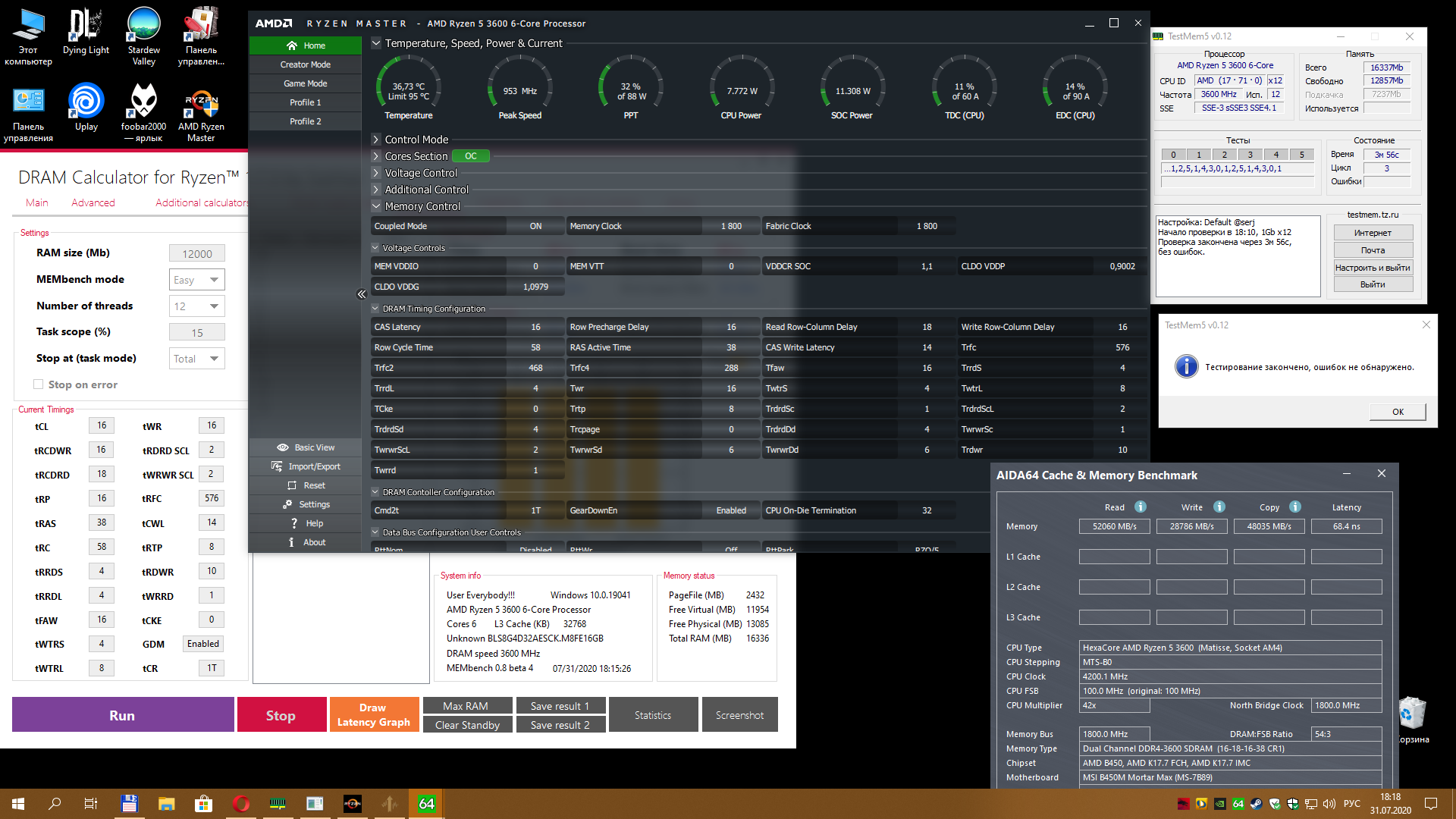This screenshot has width=1456, height=819.
Task: Click the Windows Start button
Action: point(18,804)
